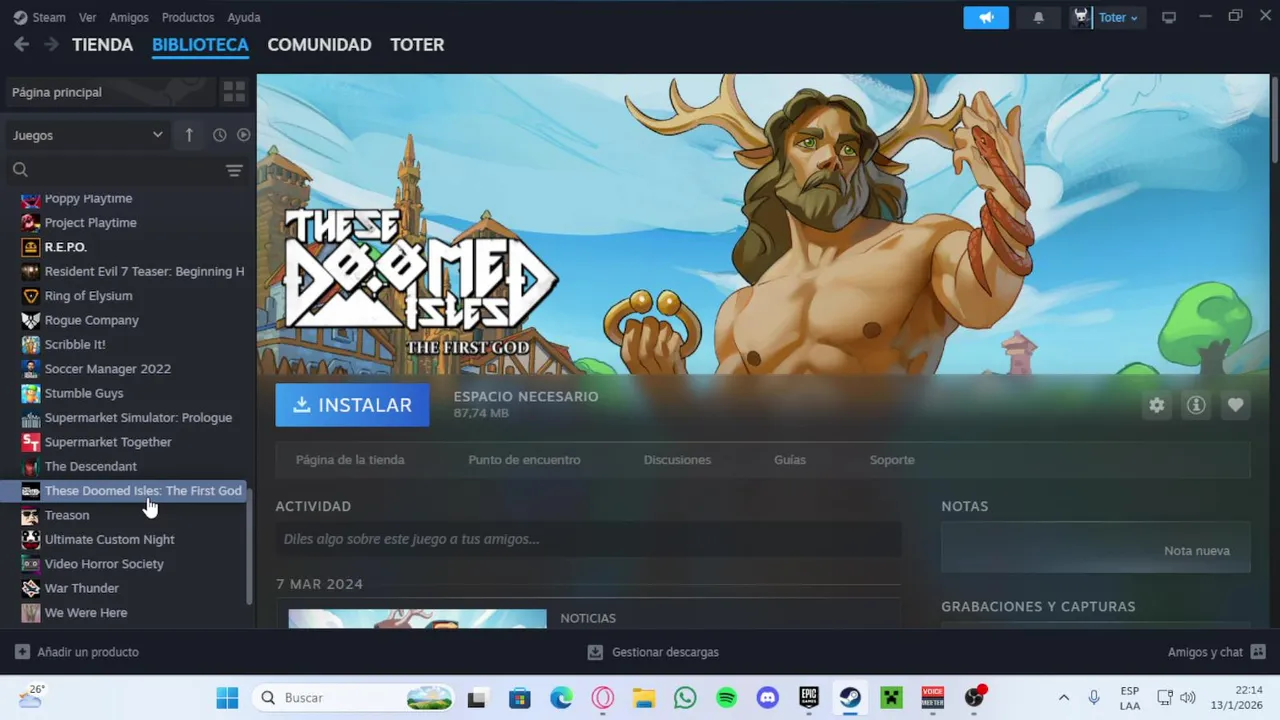The width and height of the screenshot is (1280, 720).
Task: Go back with the left arrow
Action: pyautogui.click(x=21, y=44)
